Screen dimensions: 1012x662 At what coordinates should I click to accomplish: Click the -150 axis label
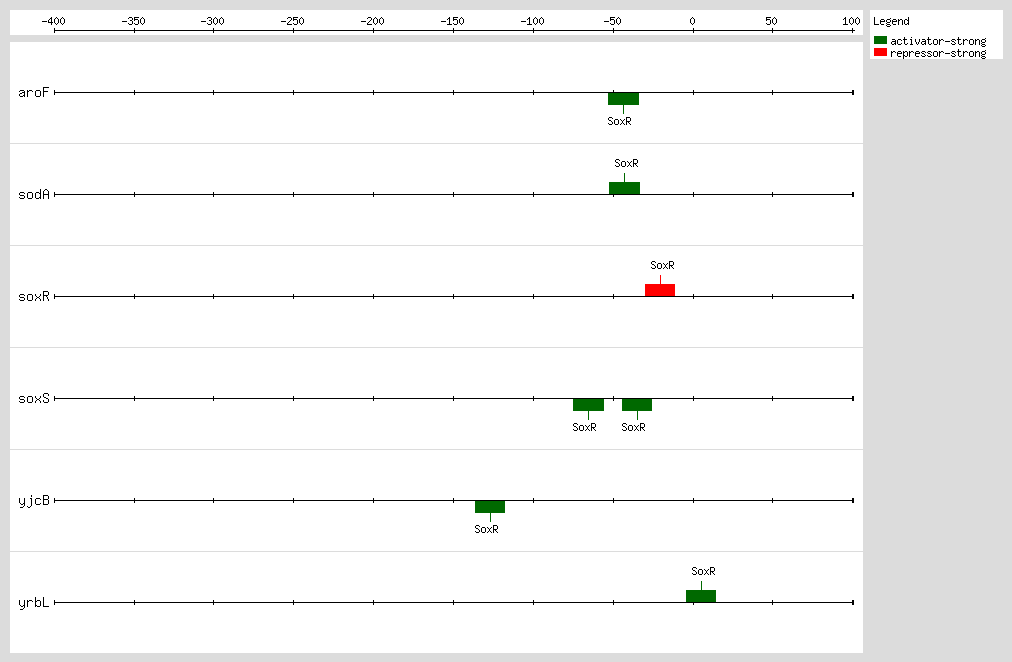click(452, 21)
